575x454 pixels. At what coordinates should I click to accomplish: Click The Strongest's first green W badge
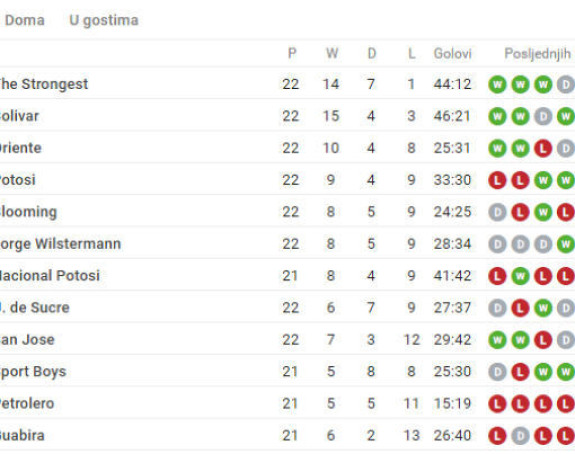point(497,84)
